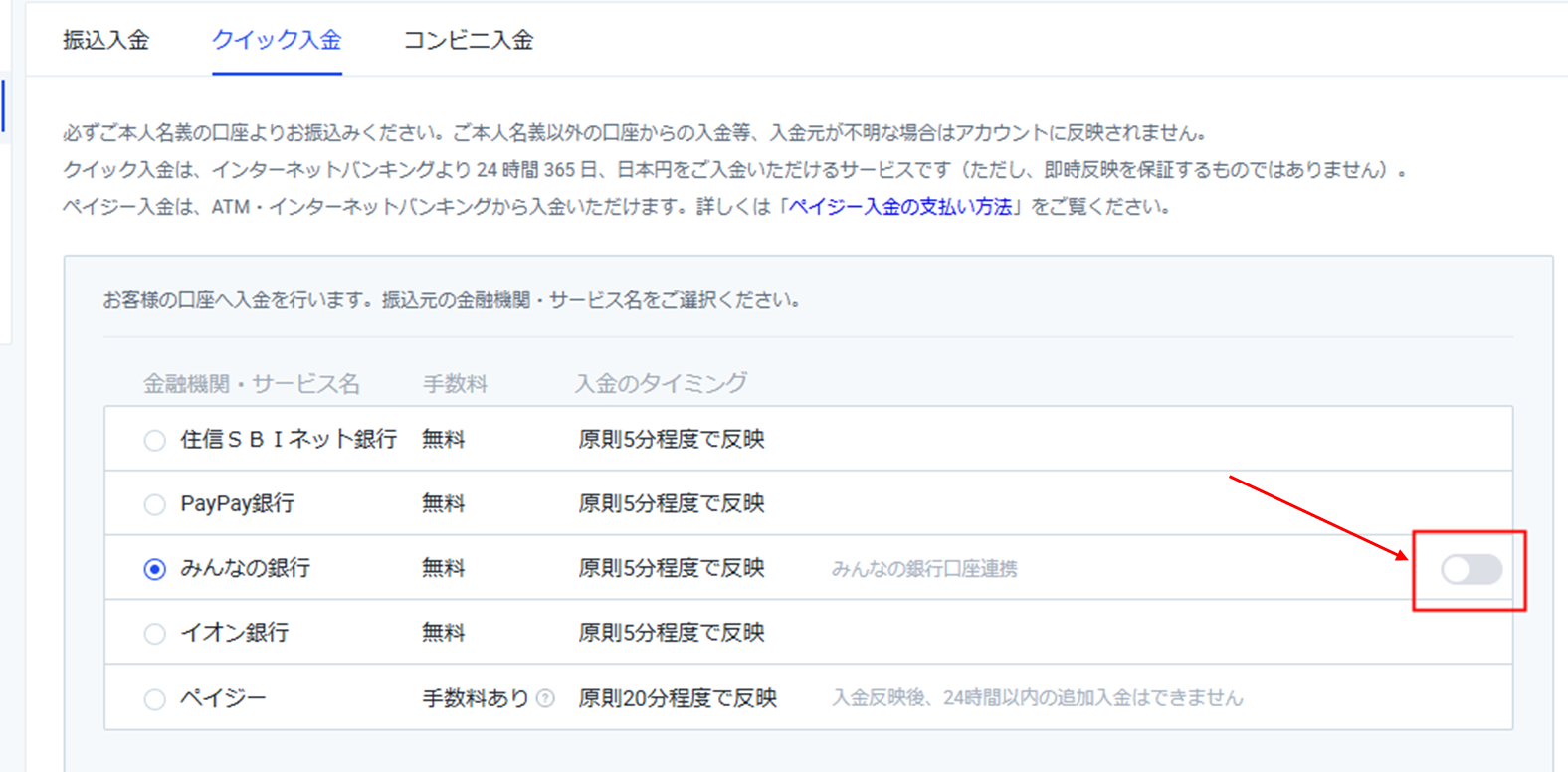
Task: Click the 手数料 column header
Action: pos(455,384)
